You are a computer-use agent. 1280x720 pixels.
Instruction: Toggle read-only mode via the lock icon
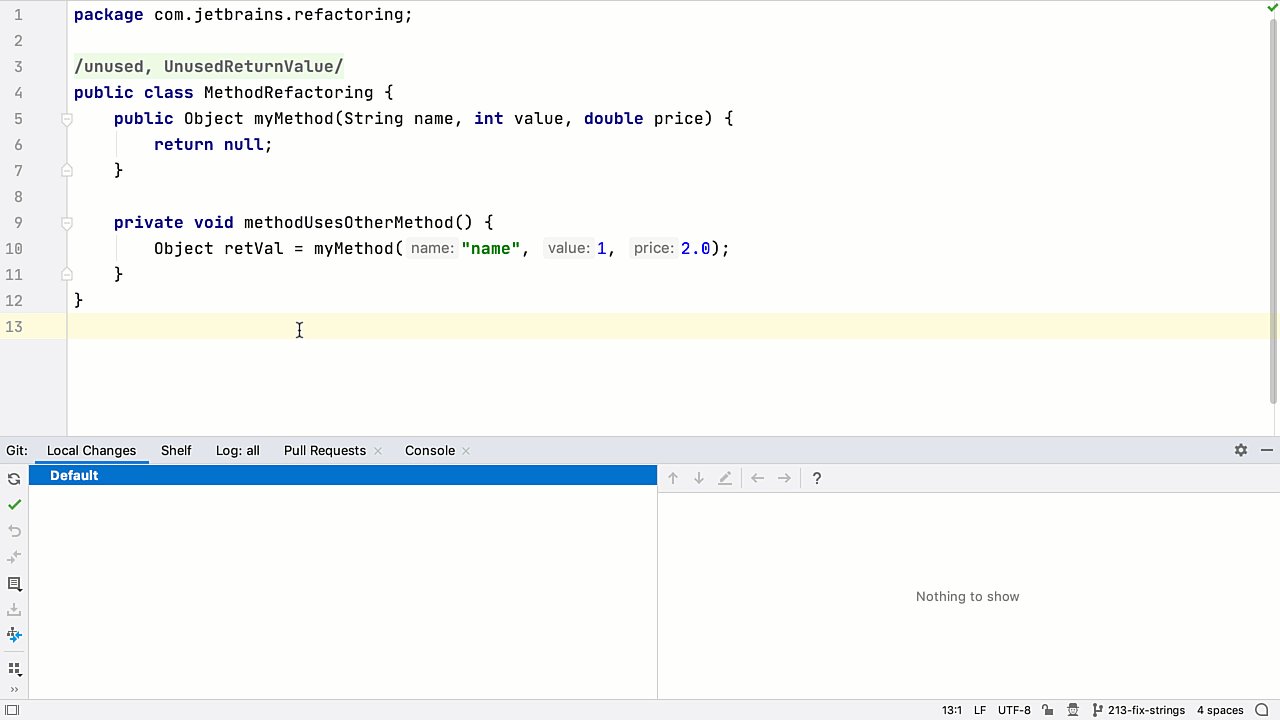1047,710
